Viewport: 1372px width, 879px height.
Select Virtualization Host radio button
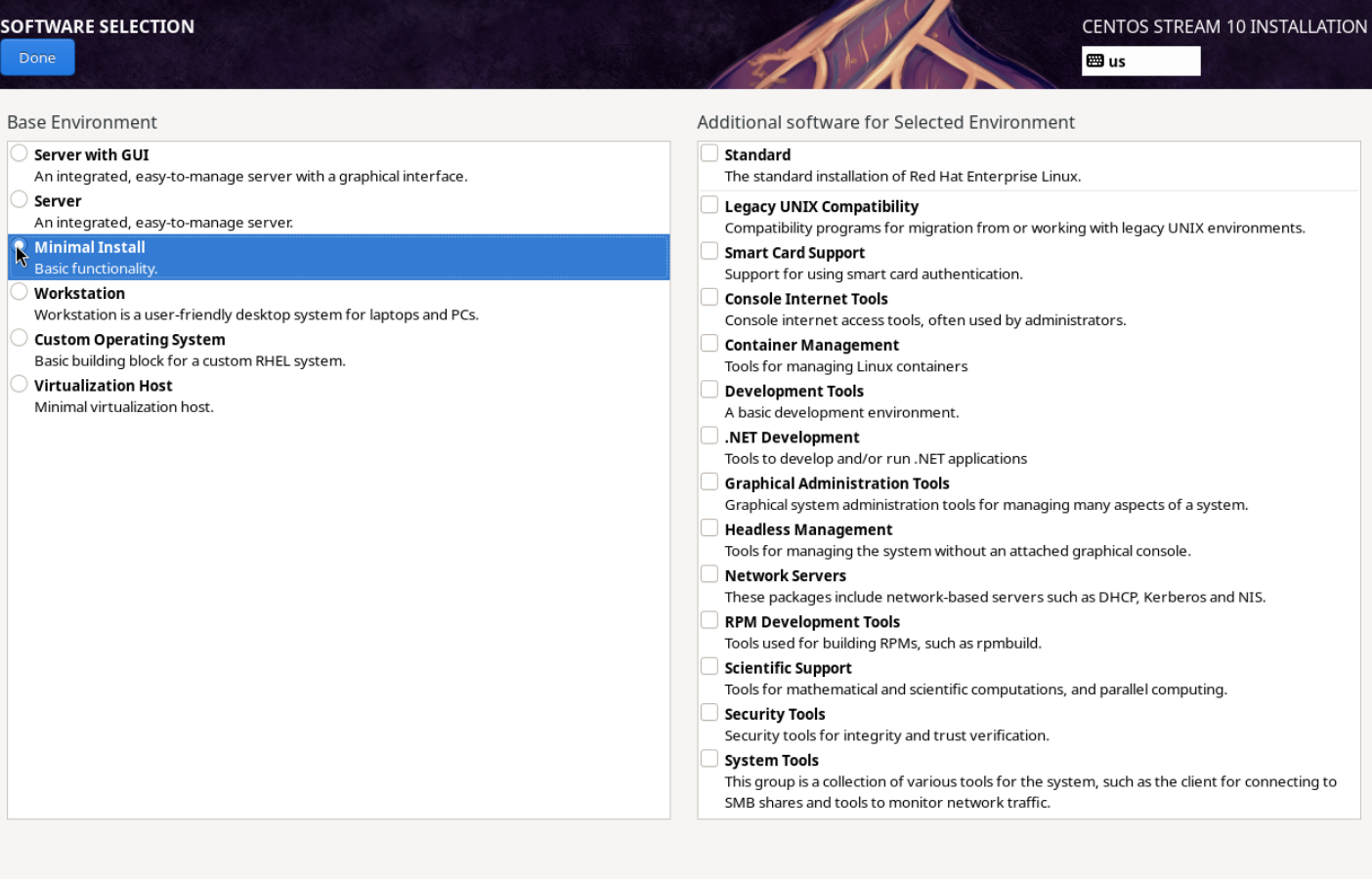coord(19,384)
